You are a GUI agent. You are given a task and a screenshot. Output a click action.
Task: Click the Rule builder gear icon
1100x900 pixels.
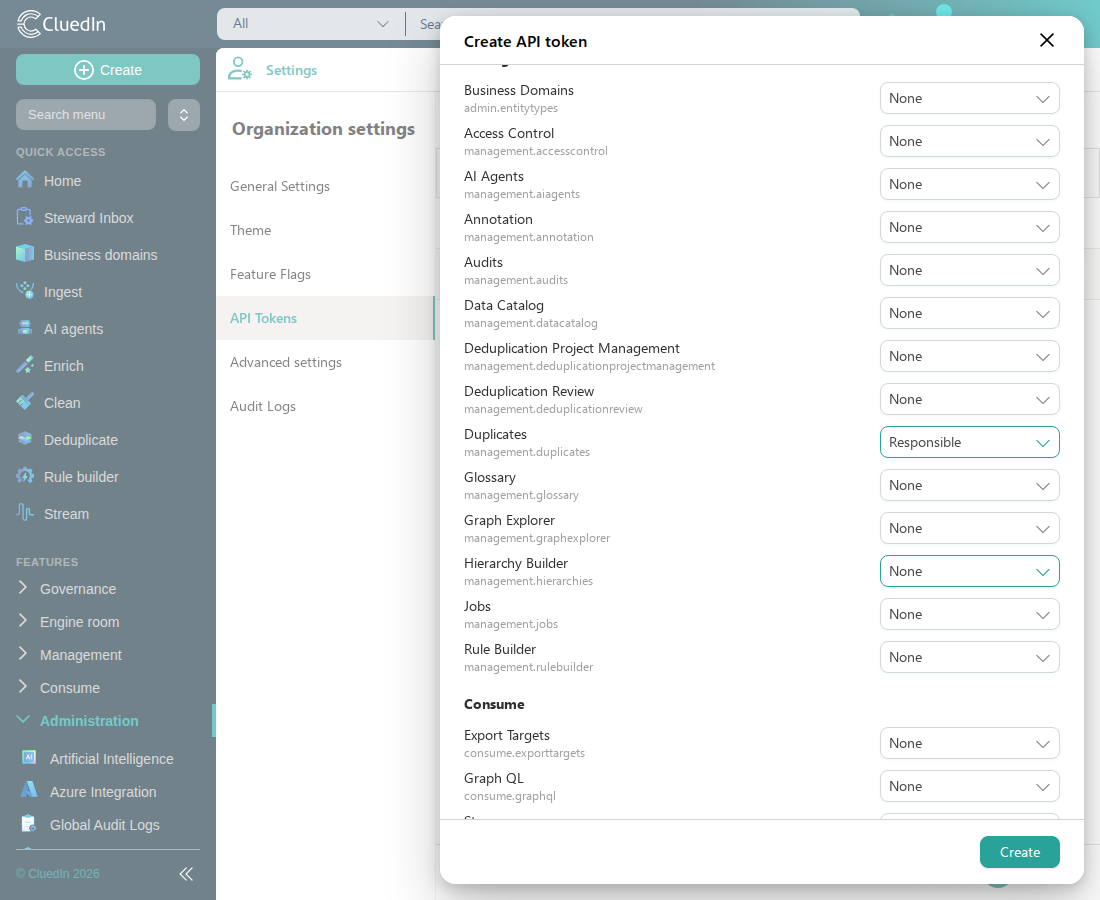25,476
